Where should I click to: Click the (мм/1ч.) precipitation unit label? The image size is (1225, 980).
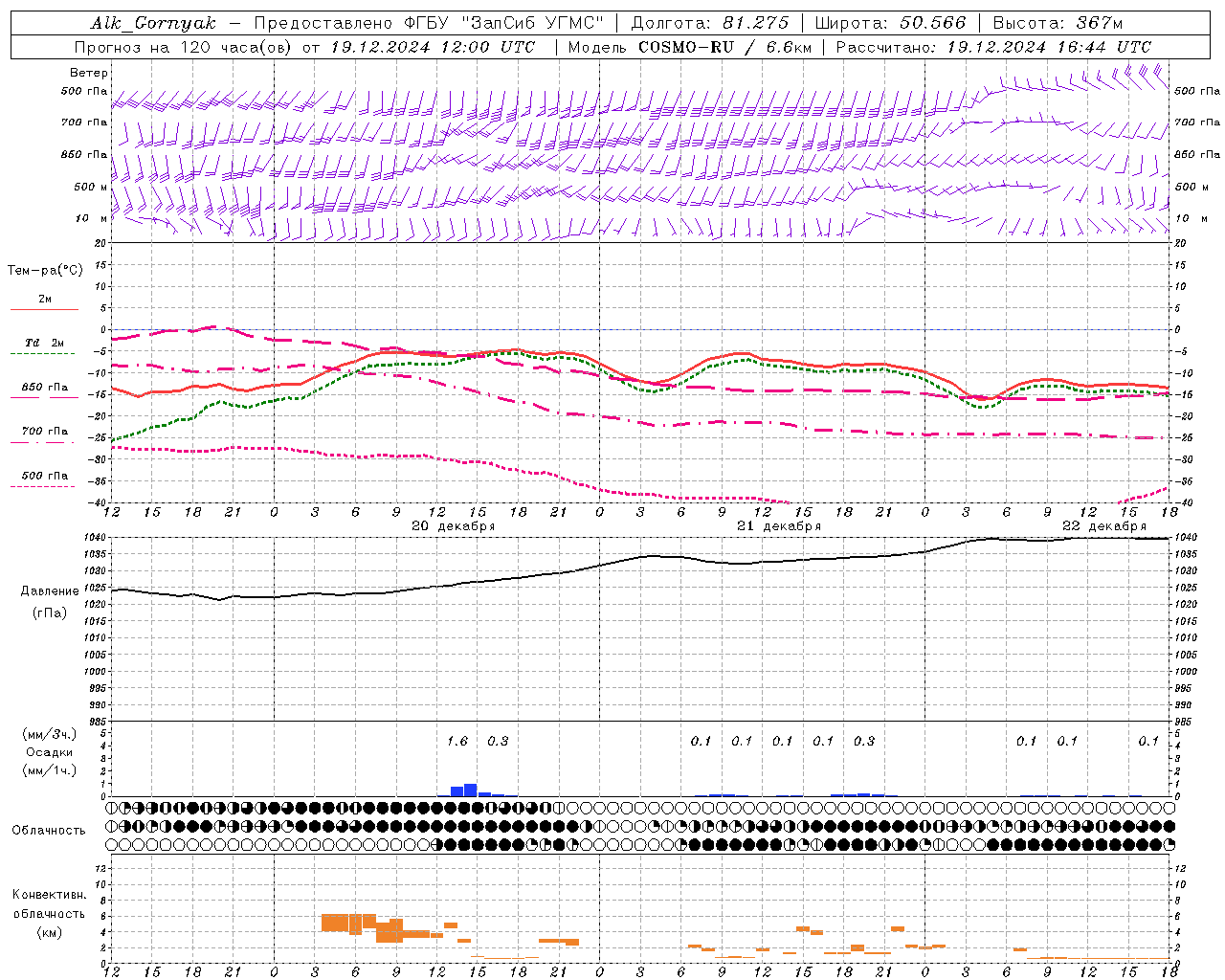click(50, 770)
